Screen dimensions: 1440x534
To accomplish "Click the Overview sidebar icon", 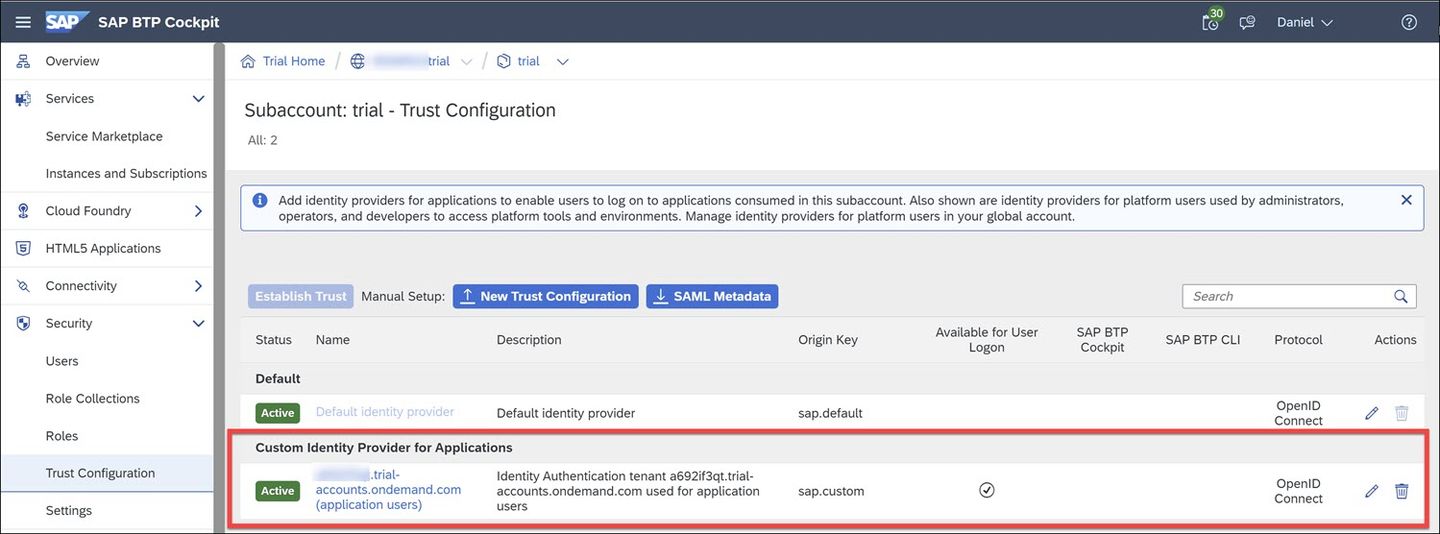I will coord(23,61).
